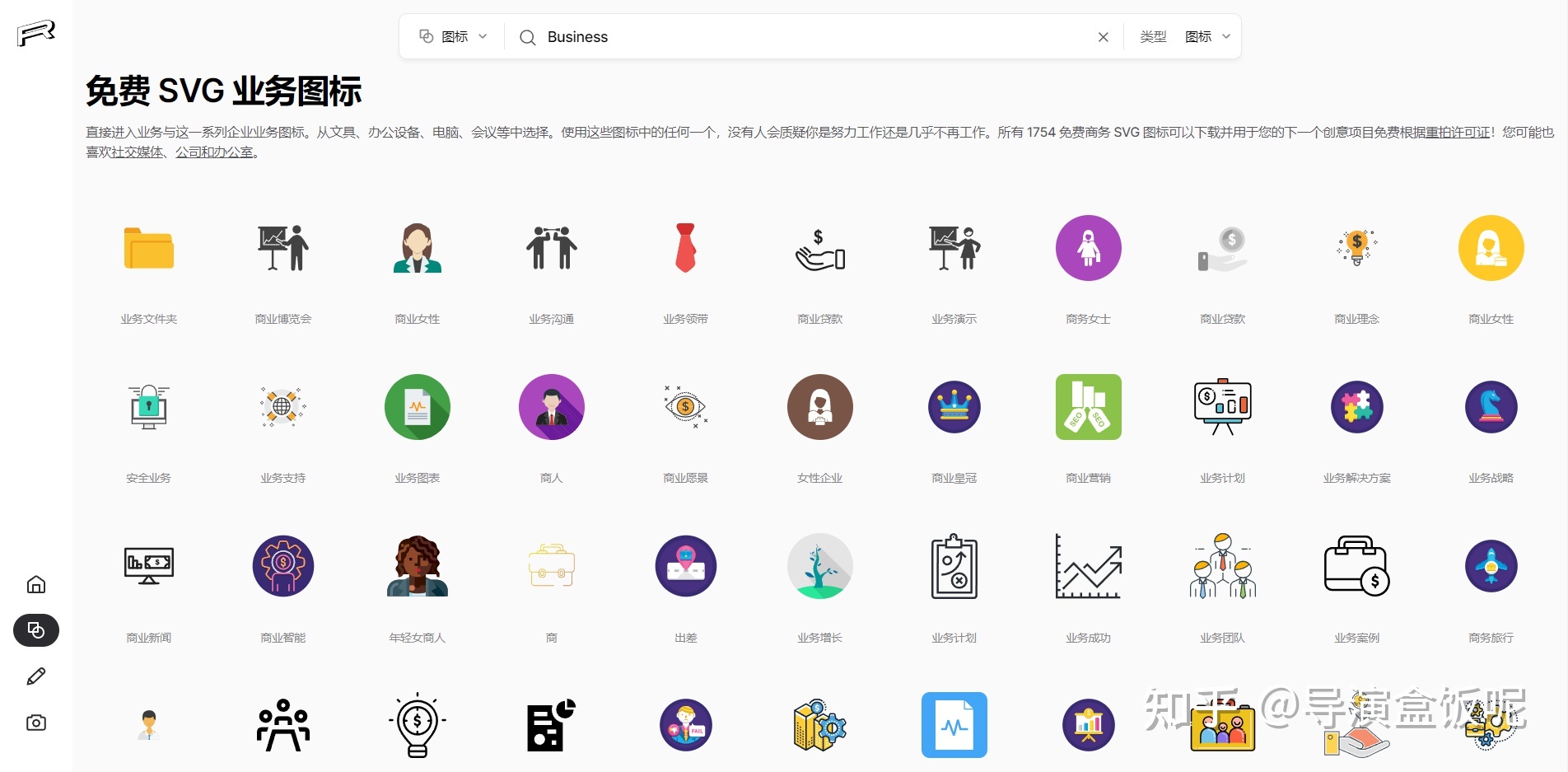This screenshot has height=772, width=1568.
Task: Choose the 业务战略 chess knight icon
Action: (x=1491, y=407)
